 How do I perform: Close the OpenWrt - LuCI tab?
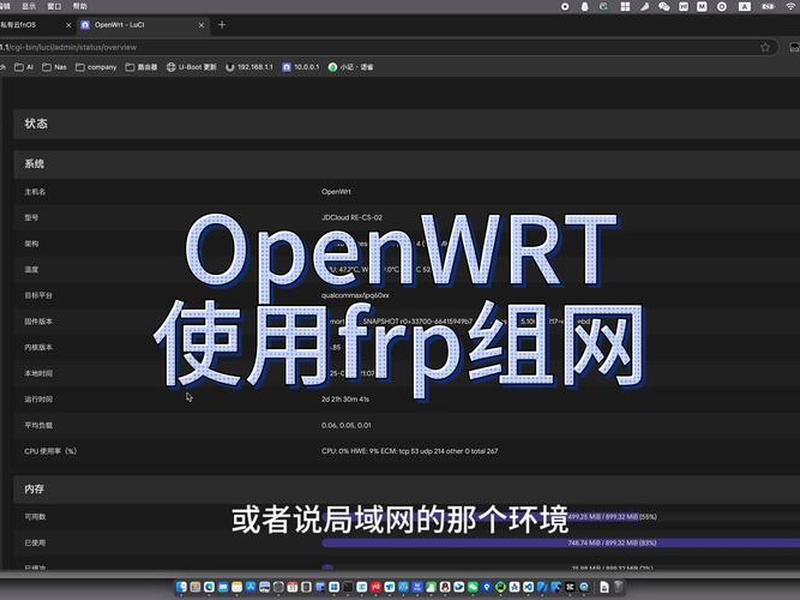tap(202, 24)
